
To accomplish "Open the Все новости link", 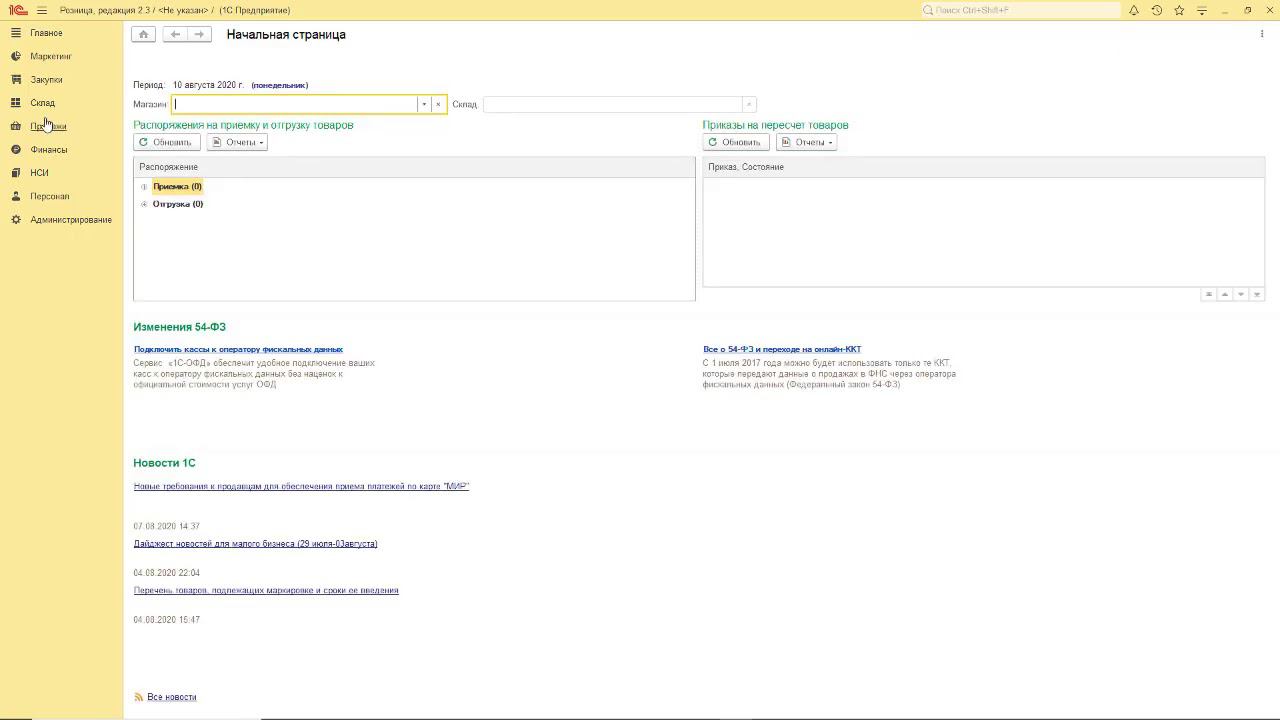I will point(171,697).
